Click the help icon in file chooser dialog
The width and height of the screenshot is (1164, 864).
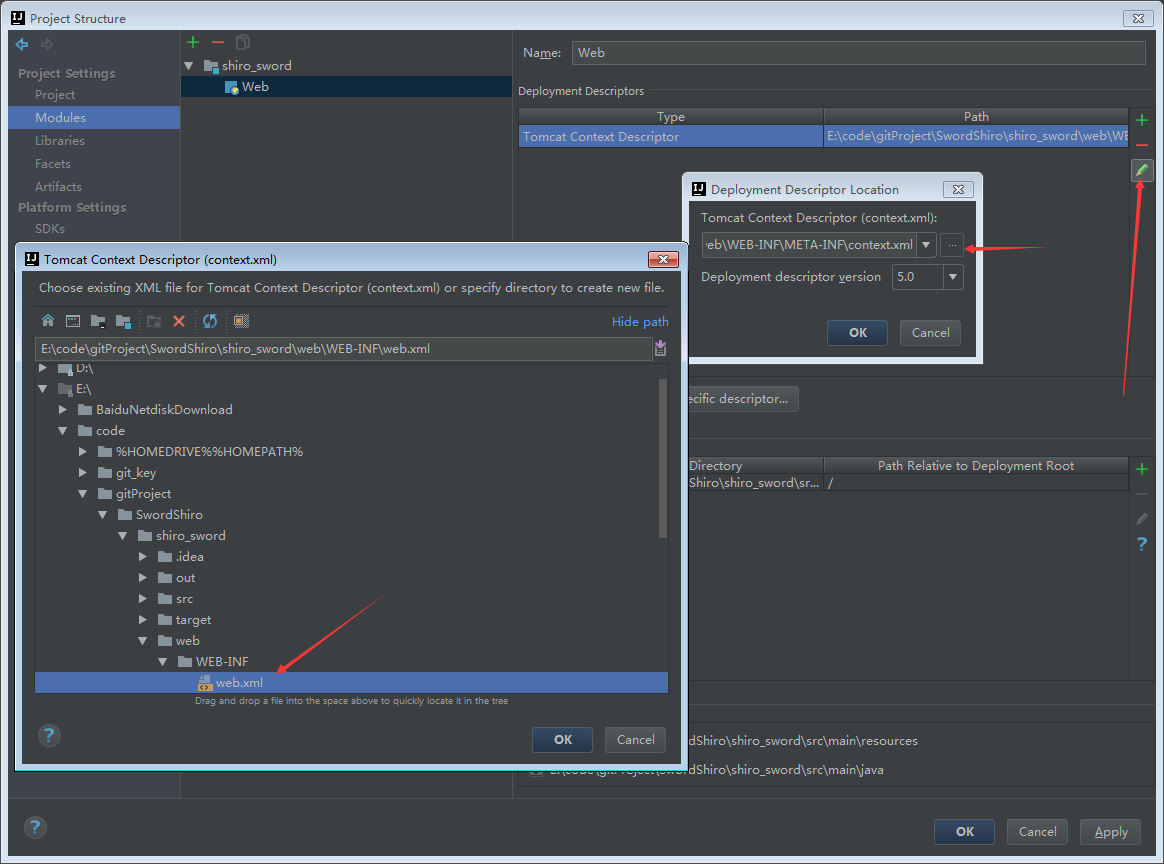point(49,736)
